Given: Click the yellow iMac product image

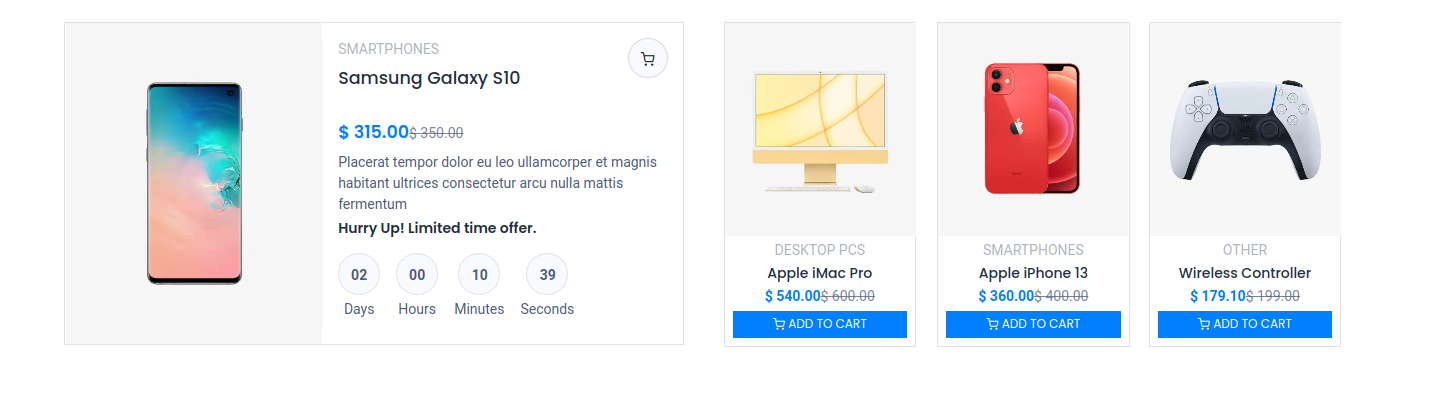Looking at the screenshot, I should click(x=820, y=131).
